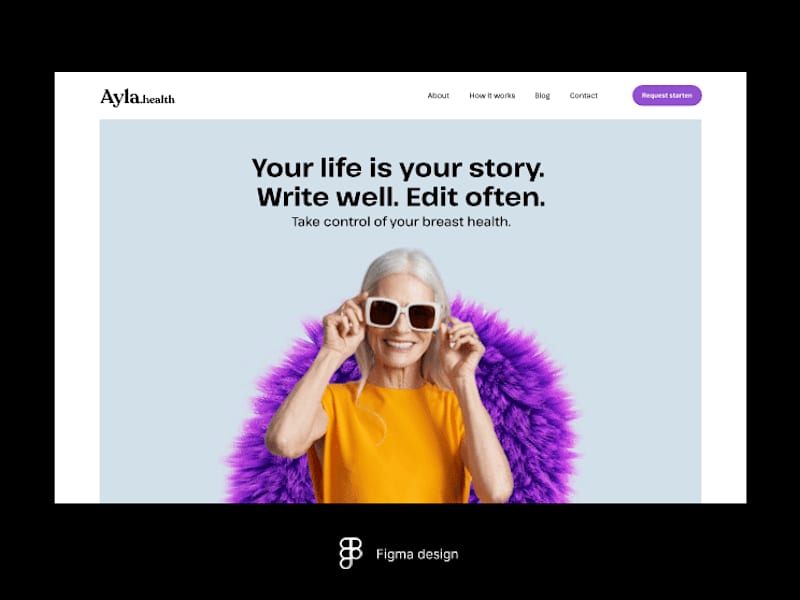The width and height of the screenshot is (800, 600).
Task: Click the Ayla.health logo
Action: click(137, 97)
